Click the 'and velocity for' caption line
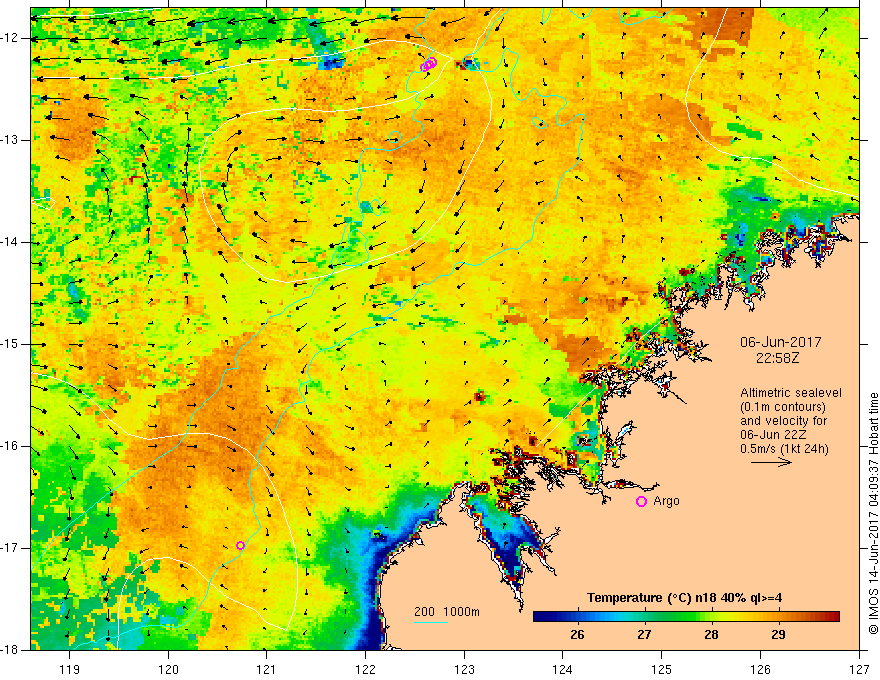This screenshot has height=680, width=880. click(783, 421)
